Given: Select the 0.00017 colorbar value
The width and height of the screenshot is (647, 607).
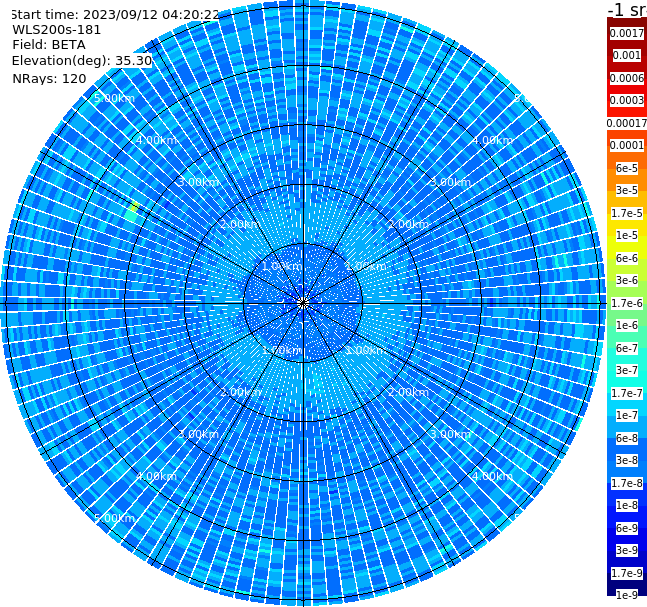Looking at the screenshot, I should pos(627,123).
